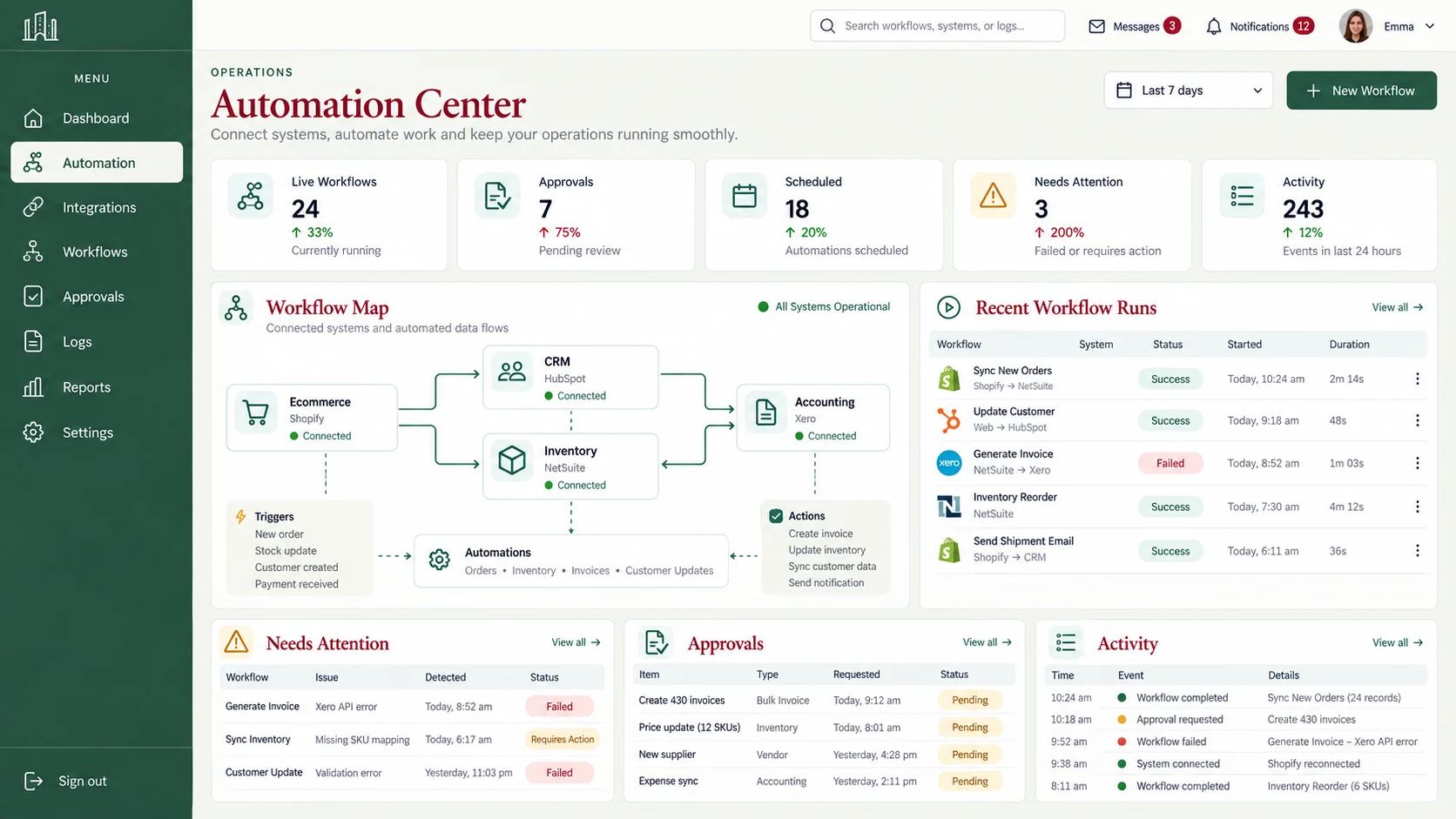Click the Live Workflows card icon

click(250, 196)
